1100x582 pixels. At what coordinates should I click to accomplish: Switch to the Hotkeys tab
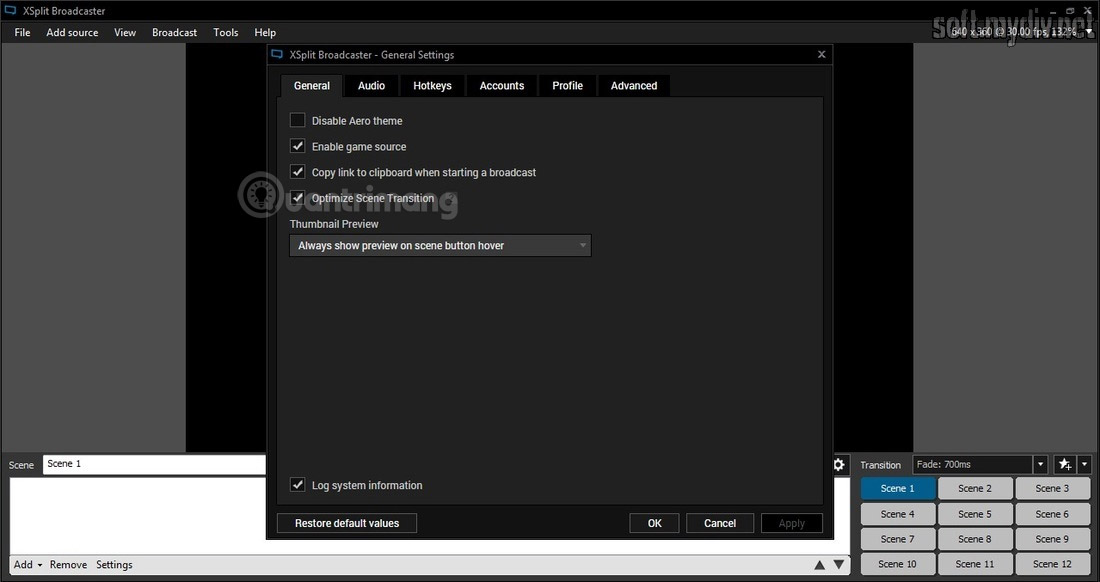pyautogui.click(x=432, y=86)
